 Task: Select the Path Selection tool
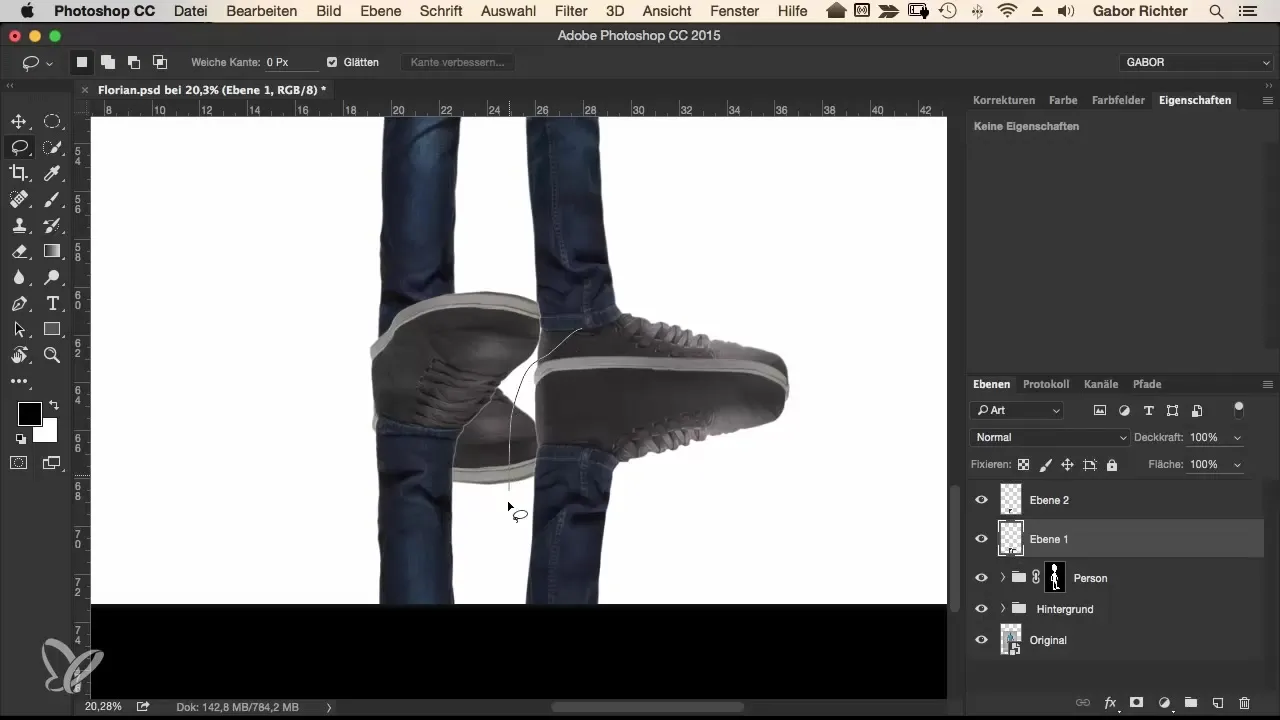click(x=19, y=329)
